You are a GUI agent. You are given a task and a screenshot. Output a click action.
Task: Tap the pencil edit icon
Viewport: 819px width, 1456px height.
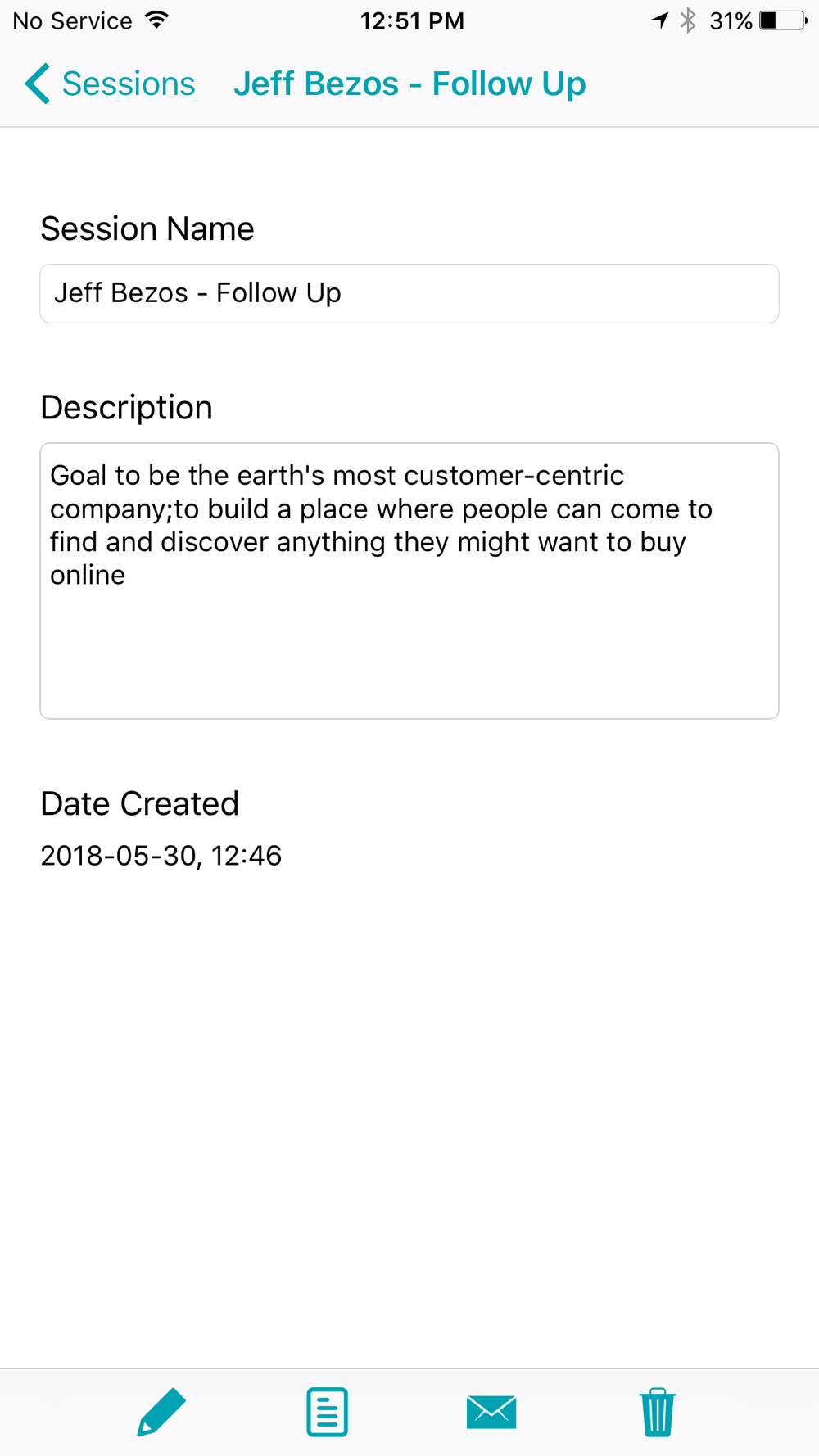click(x=161, y=1412)
